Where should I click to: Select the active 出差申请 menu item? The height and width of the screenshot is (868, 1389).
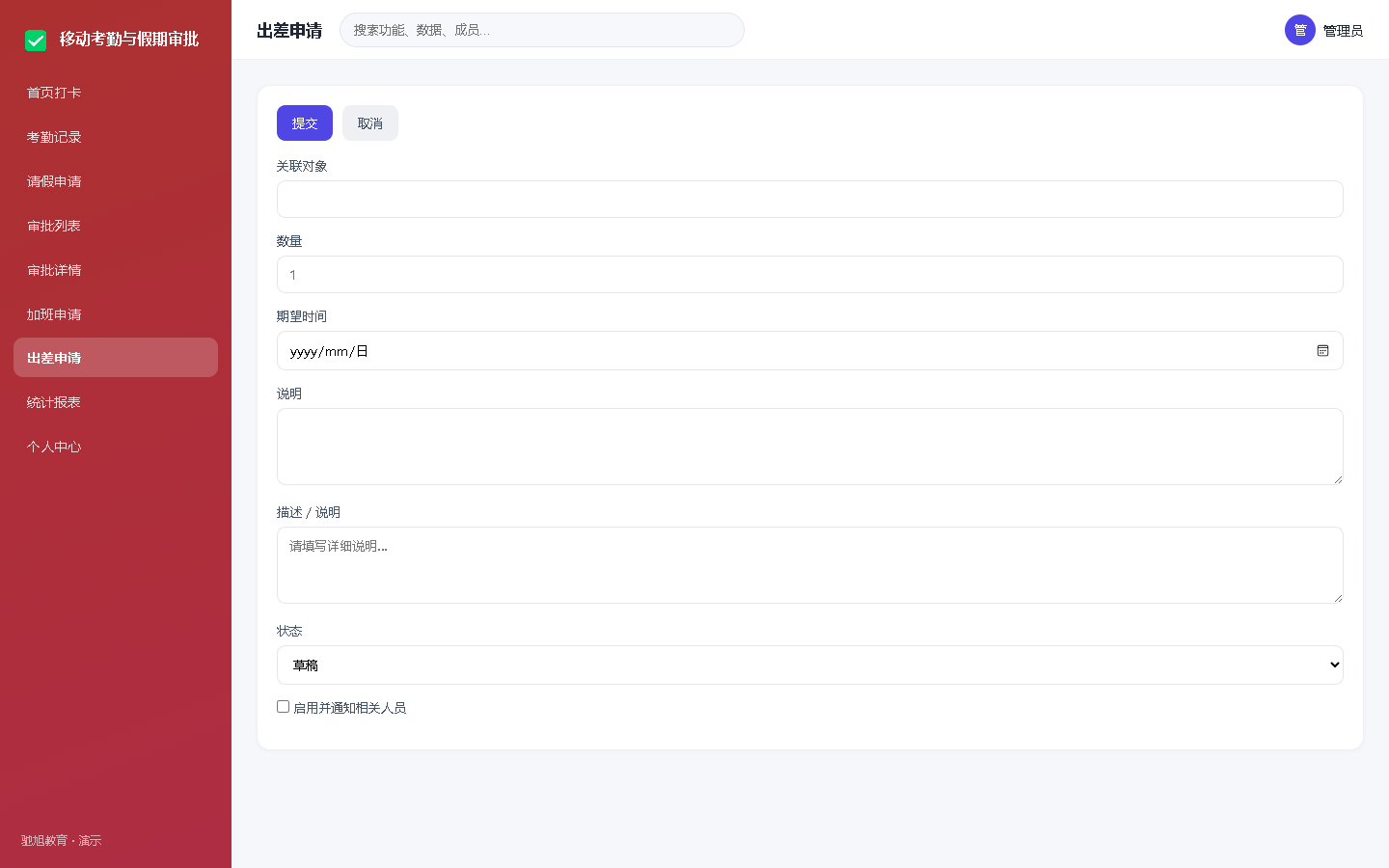tap(116, 358)
